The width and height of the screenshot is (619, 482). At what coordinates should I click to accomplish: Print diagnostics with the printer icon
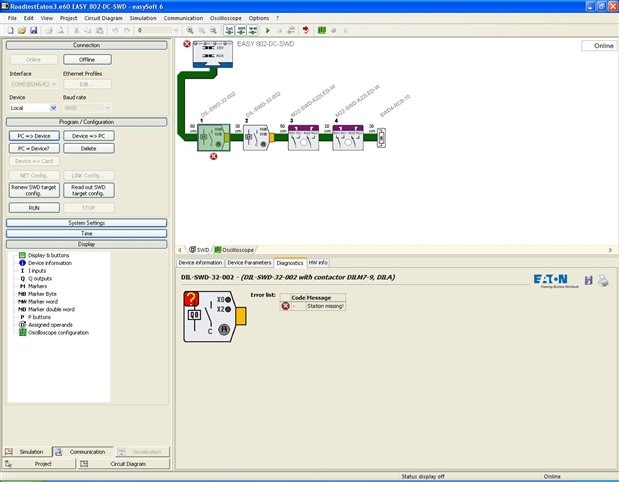pos(603,281)
